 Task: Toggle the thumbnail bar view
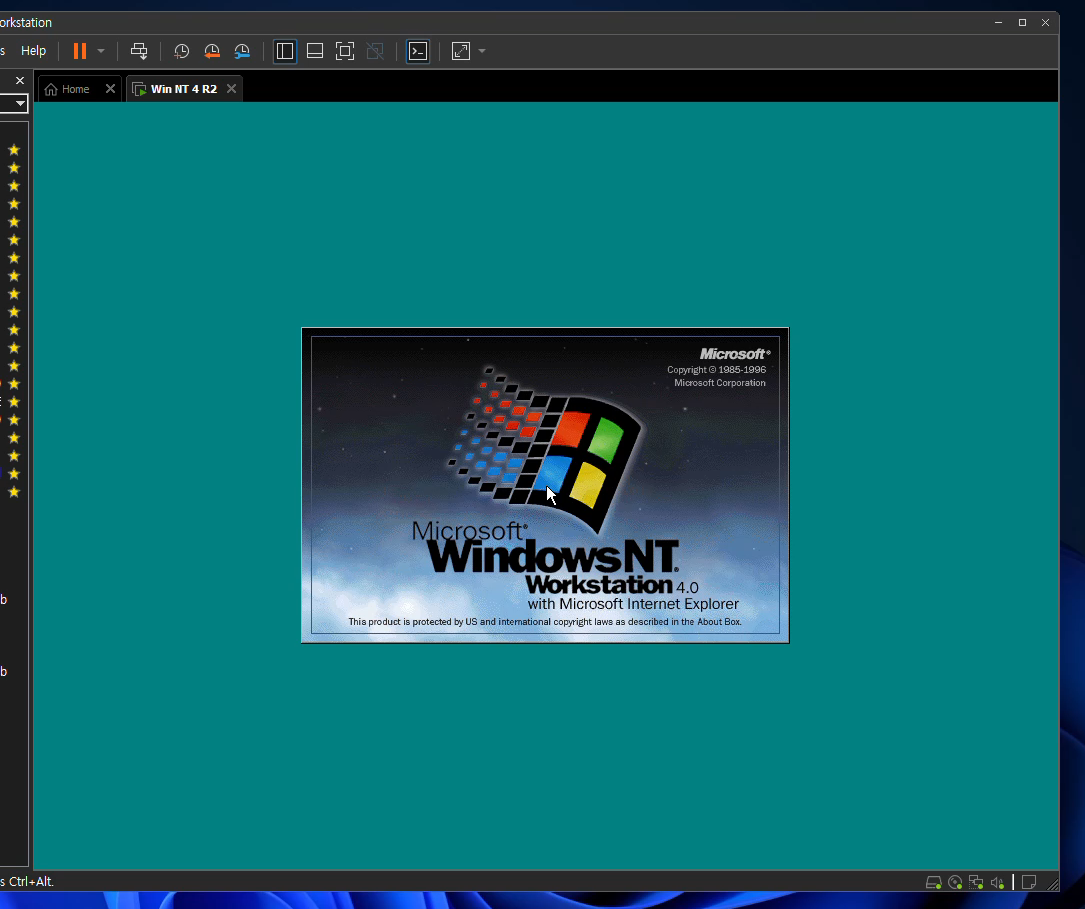315,51
